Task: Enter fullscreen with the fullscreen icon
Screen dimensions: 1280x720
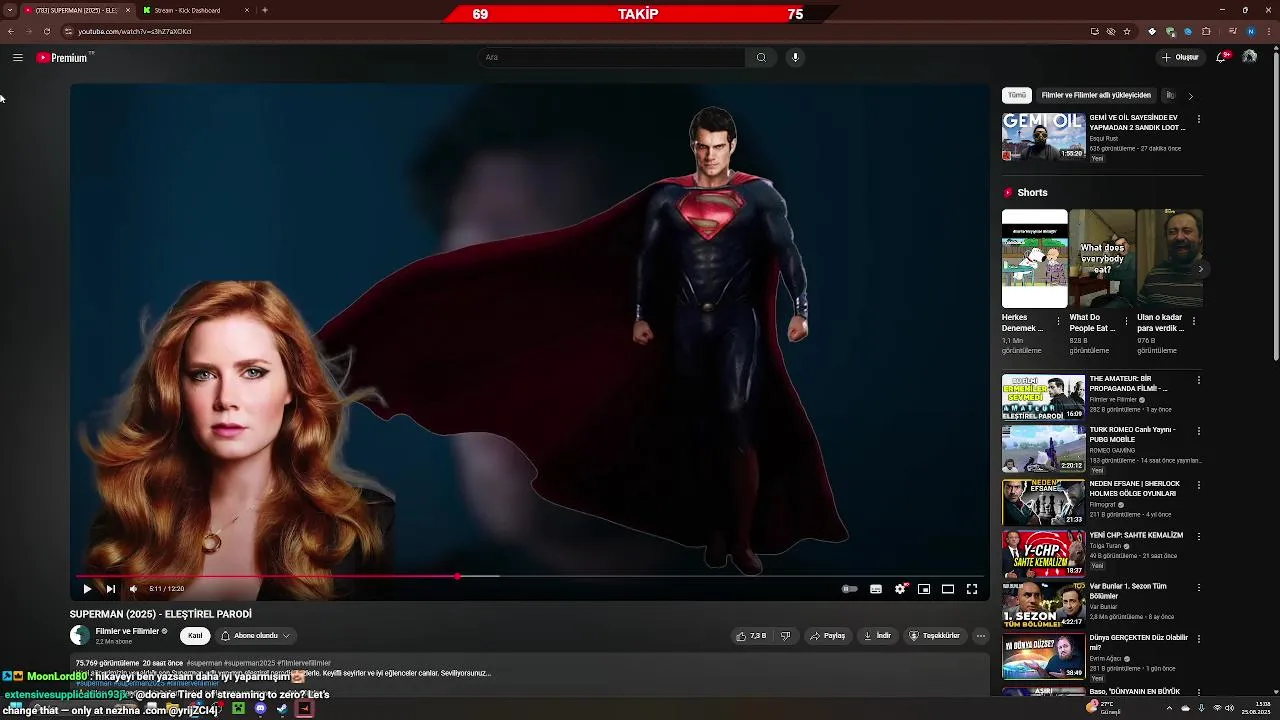Action: click(x=971, y=589)
